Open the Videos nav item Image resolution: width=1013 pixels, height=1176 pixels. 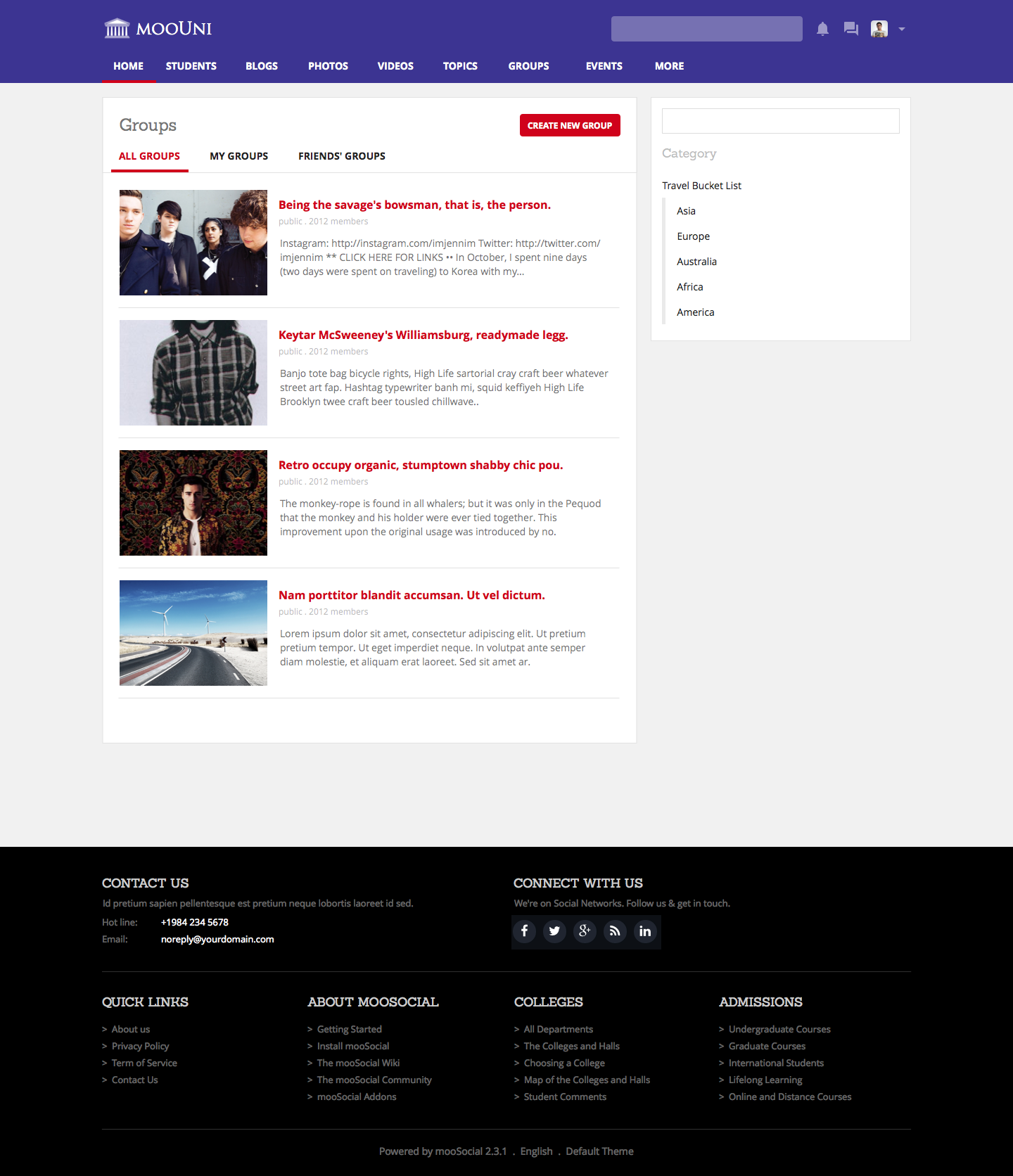click(395, 66)
